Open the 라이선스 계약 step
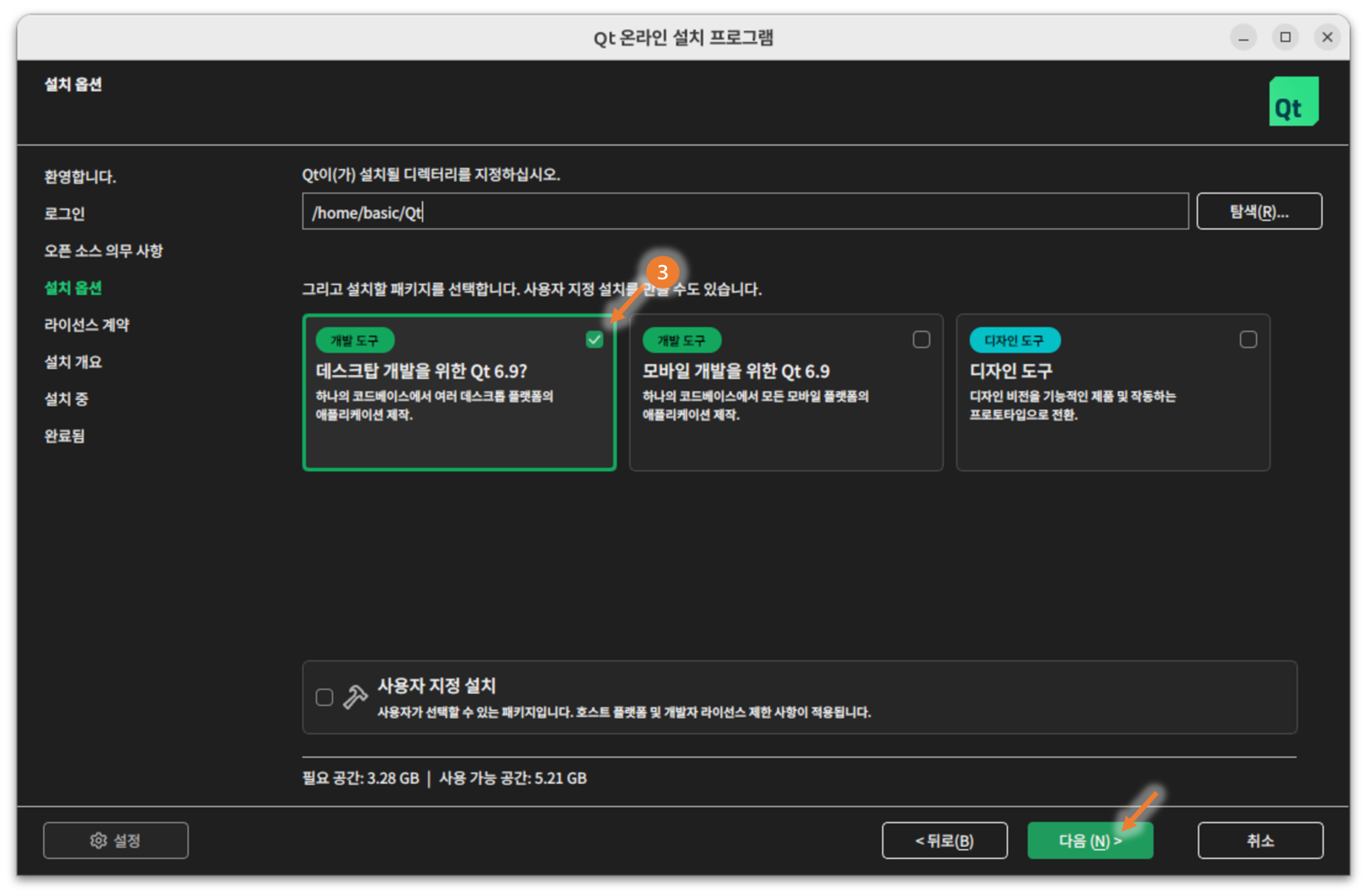 87,325
